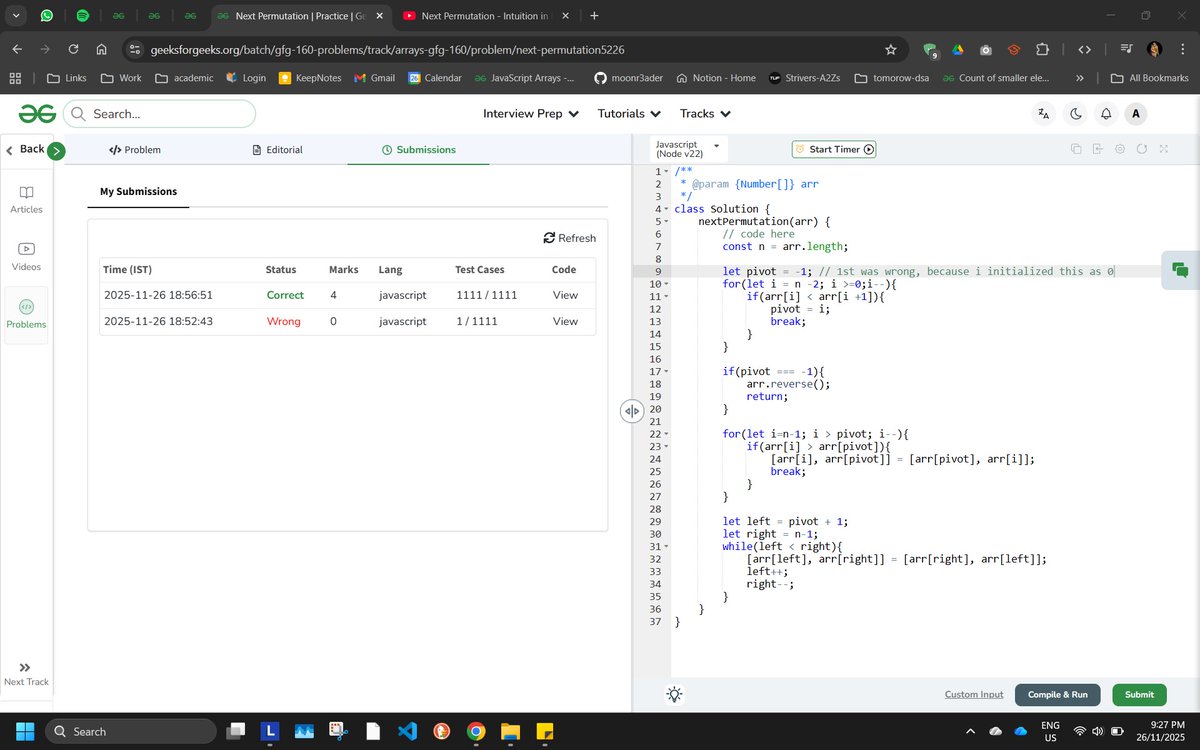Refresh the submissions list

[x=570, y=238]
